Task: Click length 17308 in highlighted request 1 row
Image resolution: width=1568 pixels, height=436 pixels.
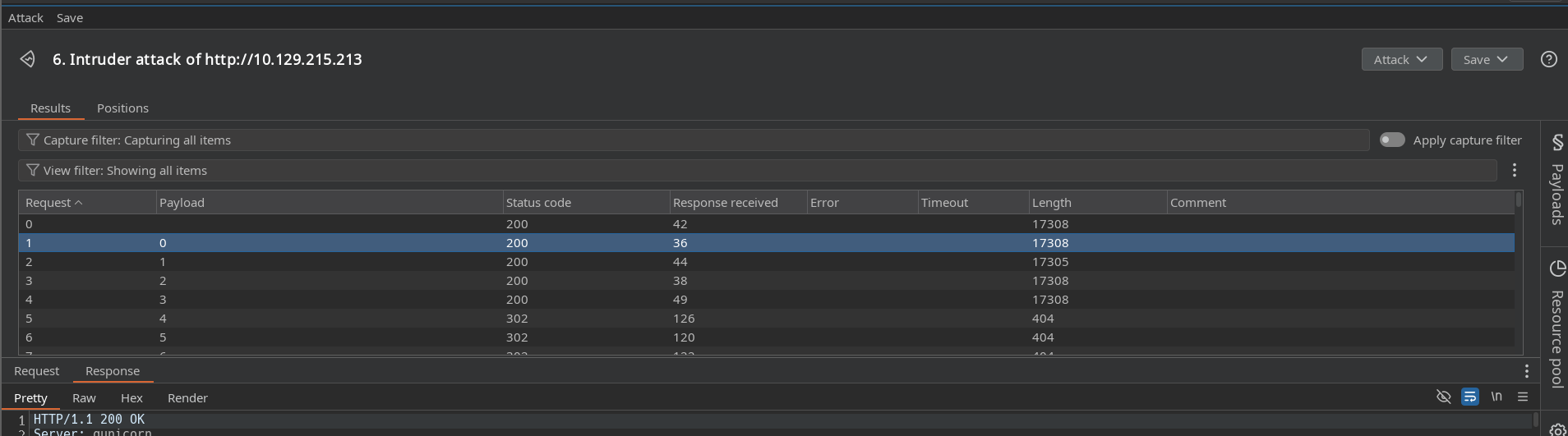Action: point(1050,243)
